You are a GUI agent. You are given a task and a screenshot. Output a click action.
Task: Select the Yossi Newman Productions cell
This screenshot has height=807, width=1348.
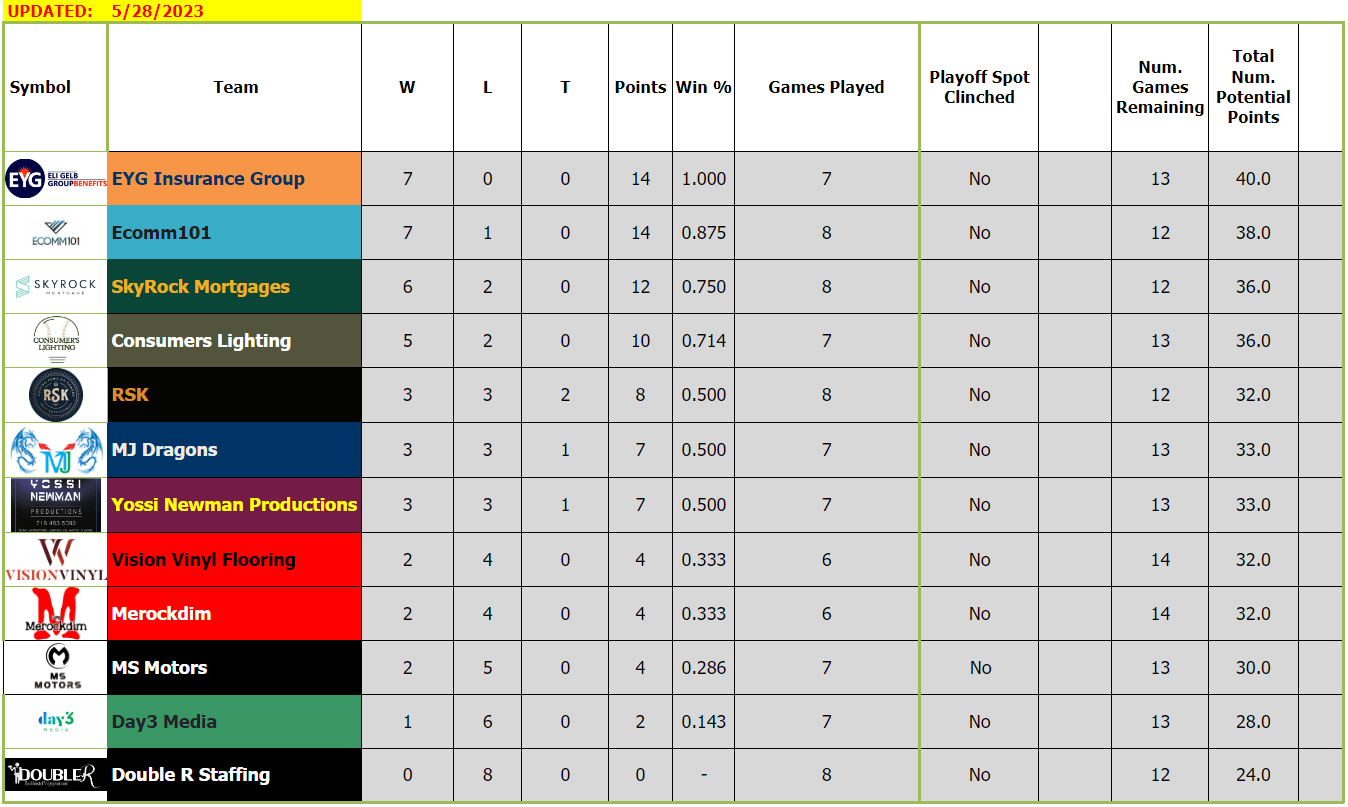(x=234, y=505)
